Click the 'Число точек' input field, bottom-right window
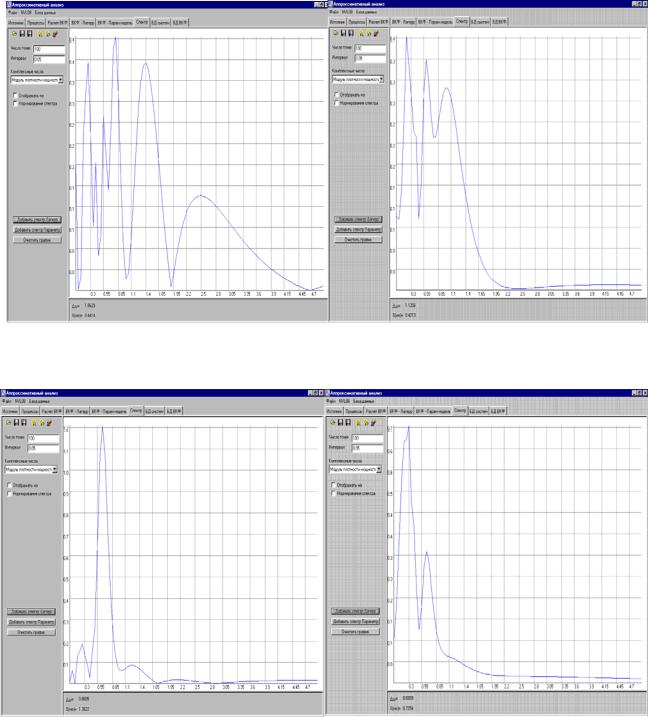648x717 pixels. 368,439
